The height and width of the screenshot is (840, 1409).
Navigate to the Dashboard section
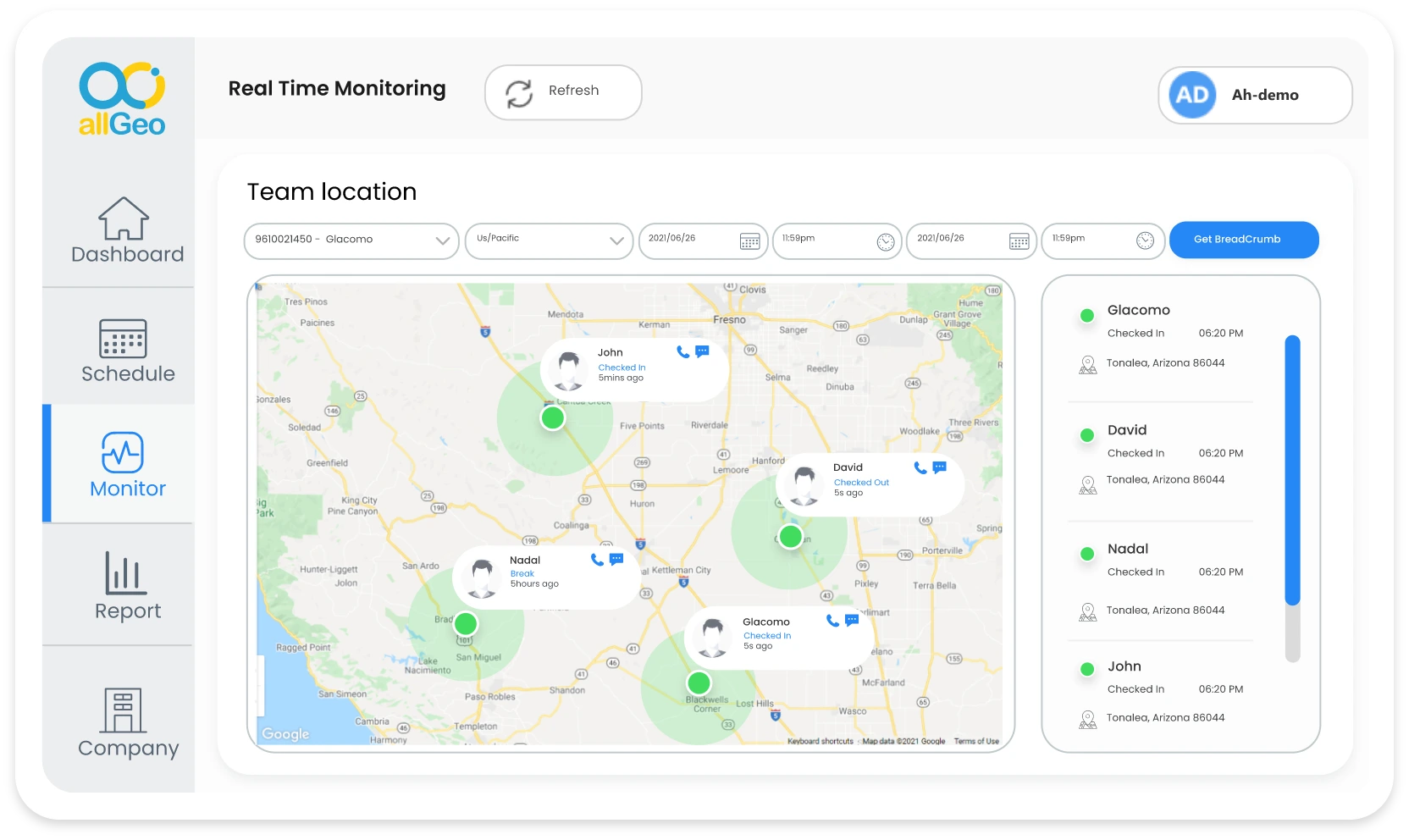point(128,252)
